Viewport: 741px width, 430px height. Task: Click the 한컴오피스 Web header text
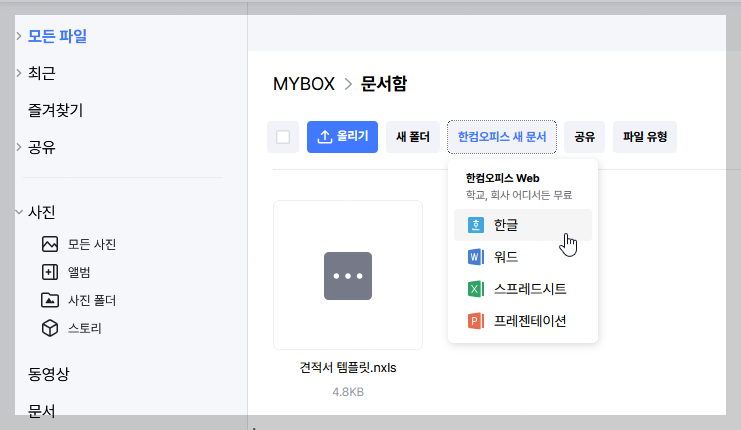(x=502, y=178)
